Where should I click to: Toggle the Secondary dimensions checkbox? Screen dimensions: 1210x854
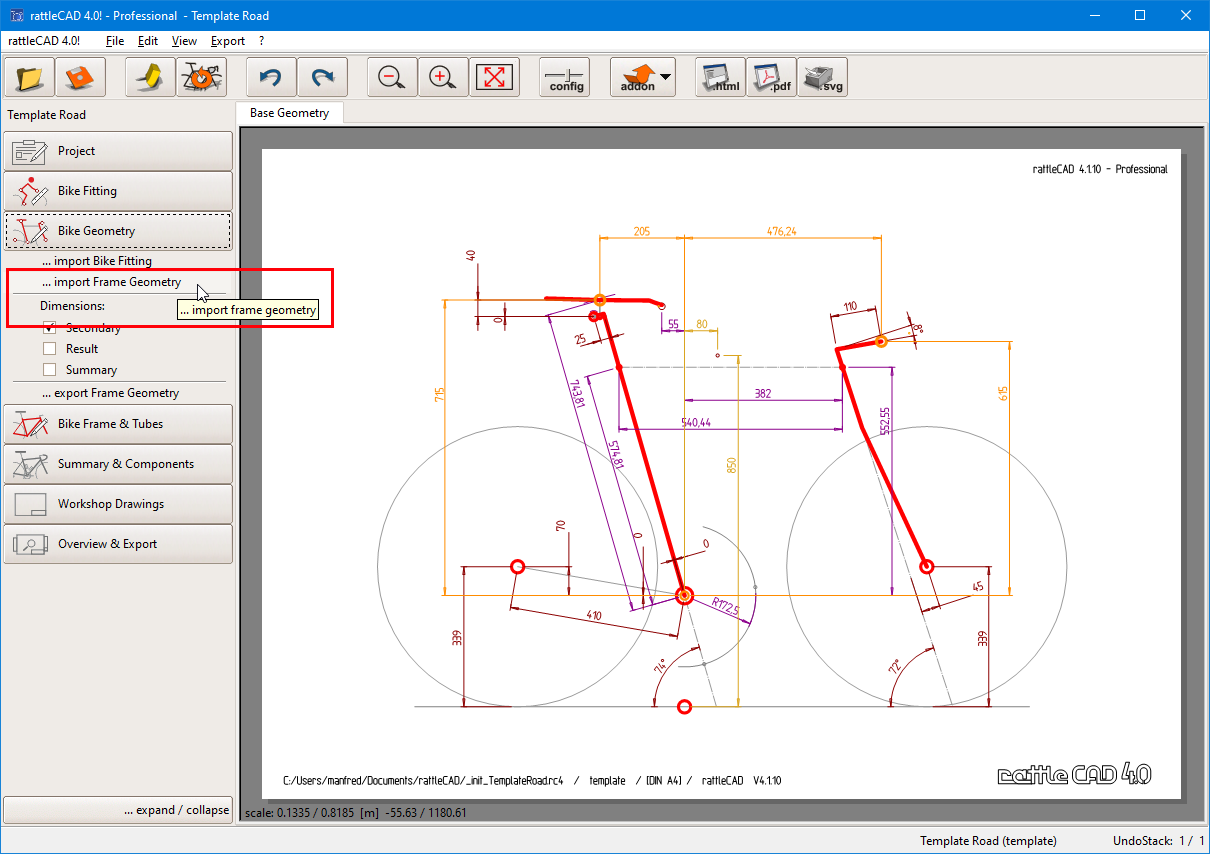(50, 328)
